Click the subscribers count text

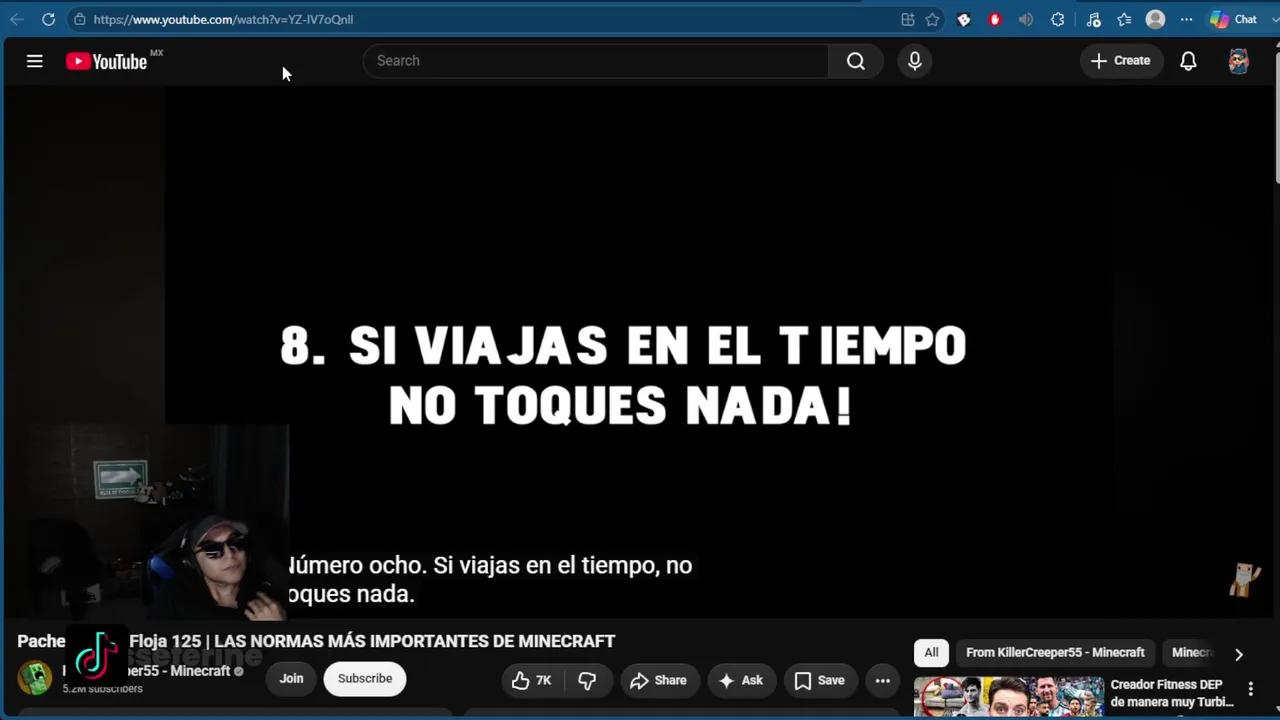[103, 689]
